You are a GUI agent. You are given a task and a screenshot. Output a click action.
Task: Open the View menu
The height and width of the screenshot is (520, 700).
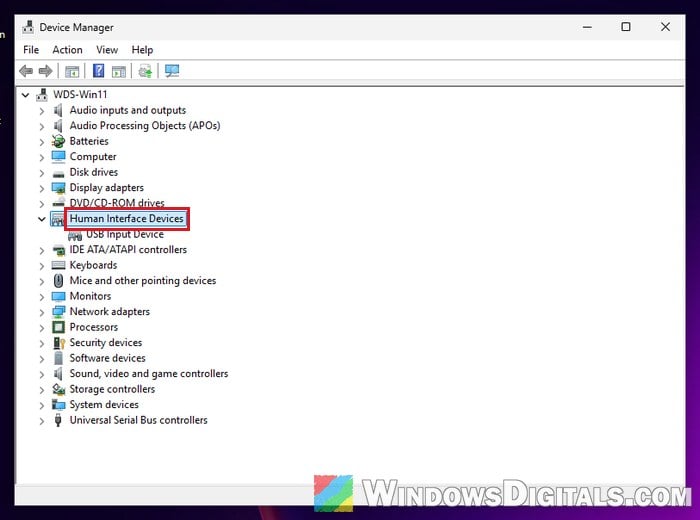pyautogui.click(x=107, y=50)
